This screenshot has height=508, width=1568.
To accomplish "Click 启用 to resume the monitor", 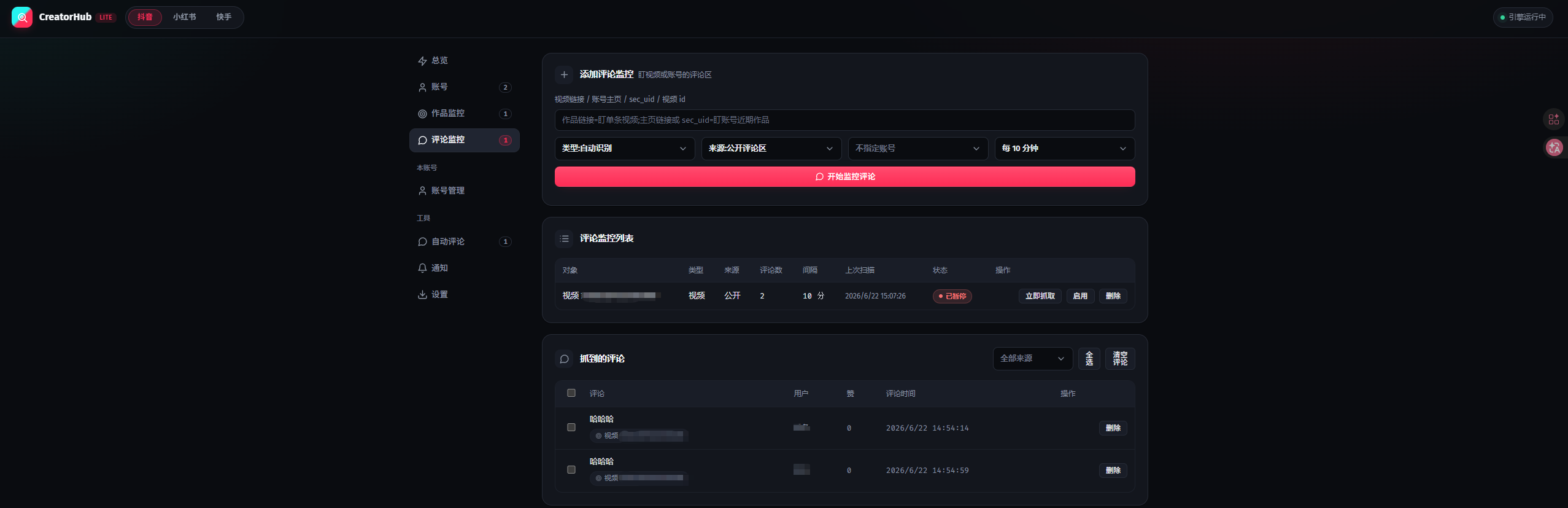I will (1080, 296).
